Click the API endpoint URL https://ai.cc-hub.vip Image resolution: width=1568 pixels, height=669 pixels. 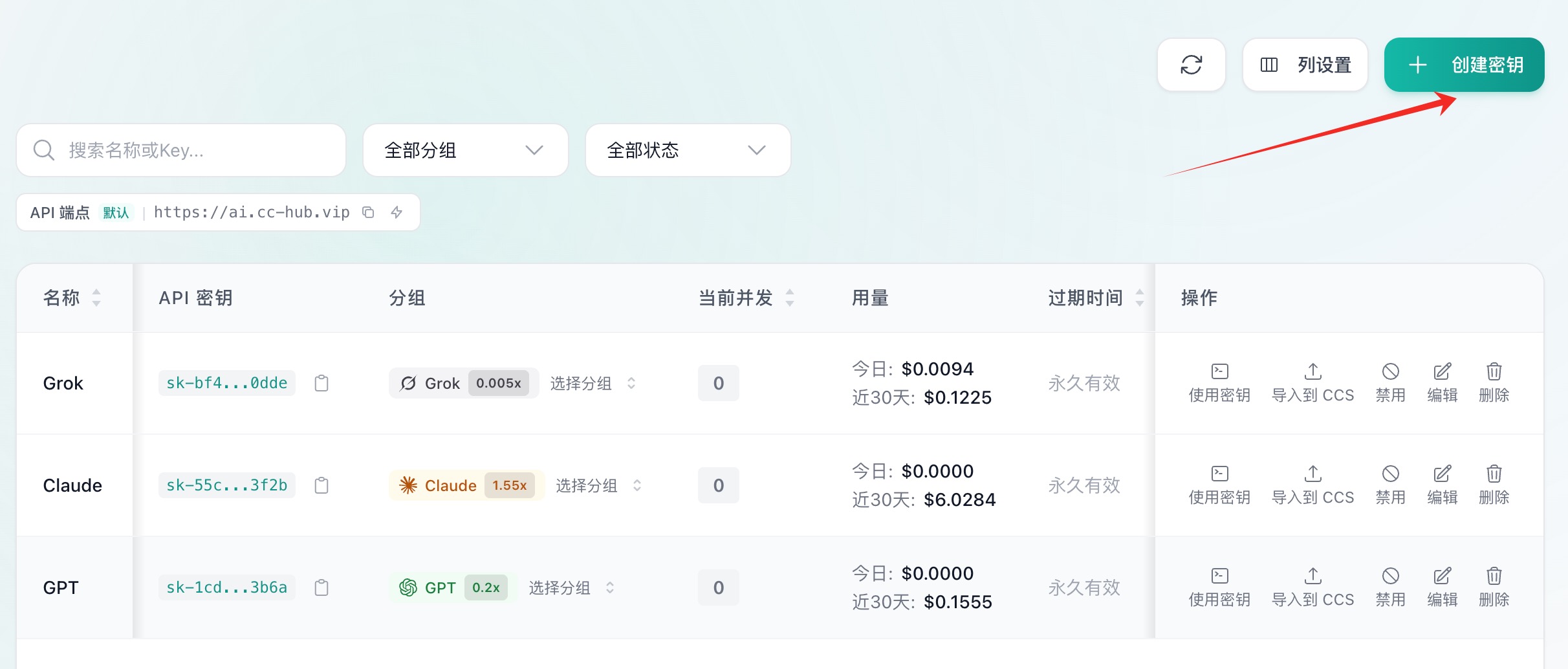252,212
